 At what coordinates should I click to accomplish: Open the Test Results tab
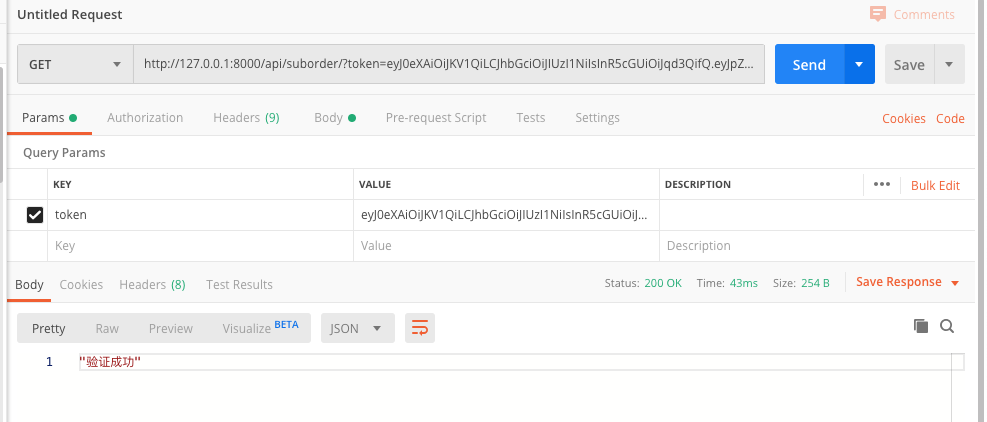239,285
